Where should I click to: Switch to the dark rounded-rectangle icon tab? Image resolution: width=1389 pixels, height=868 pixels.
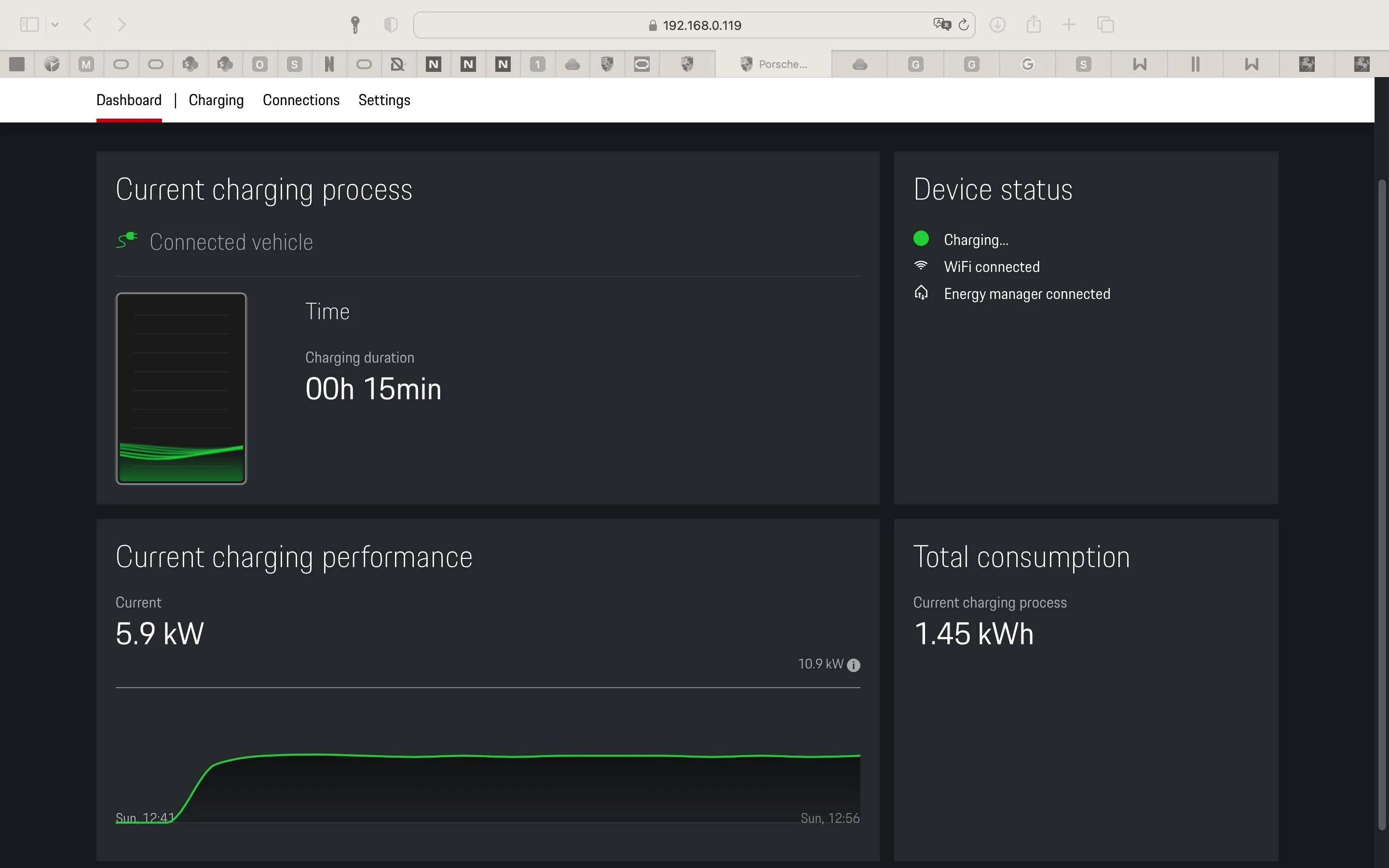[x=642, y=64]
